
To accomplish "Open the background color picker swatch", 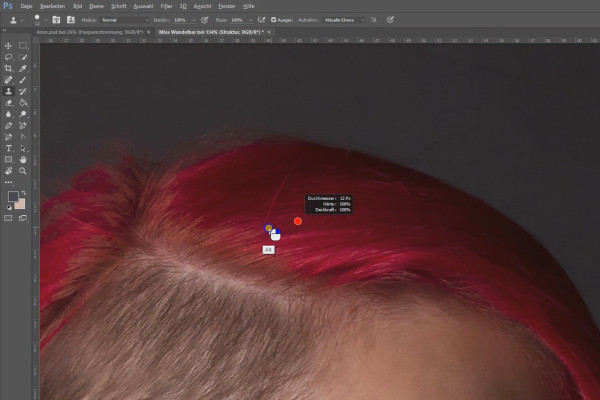I will [21, 205].
